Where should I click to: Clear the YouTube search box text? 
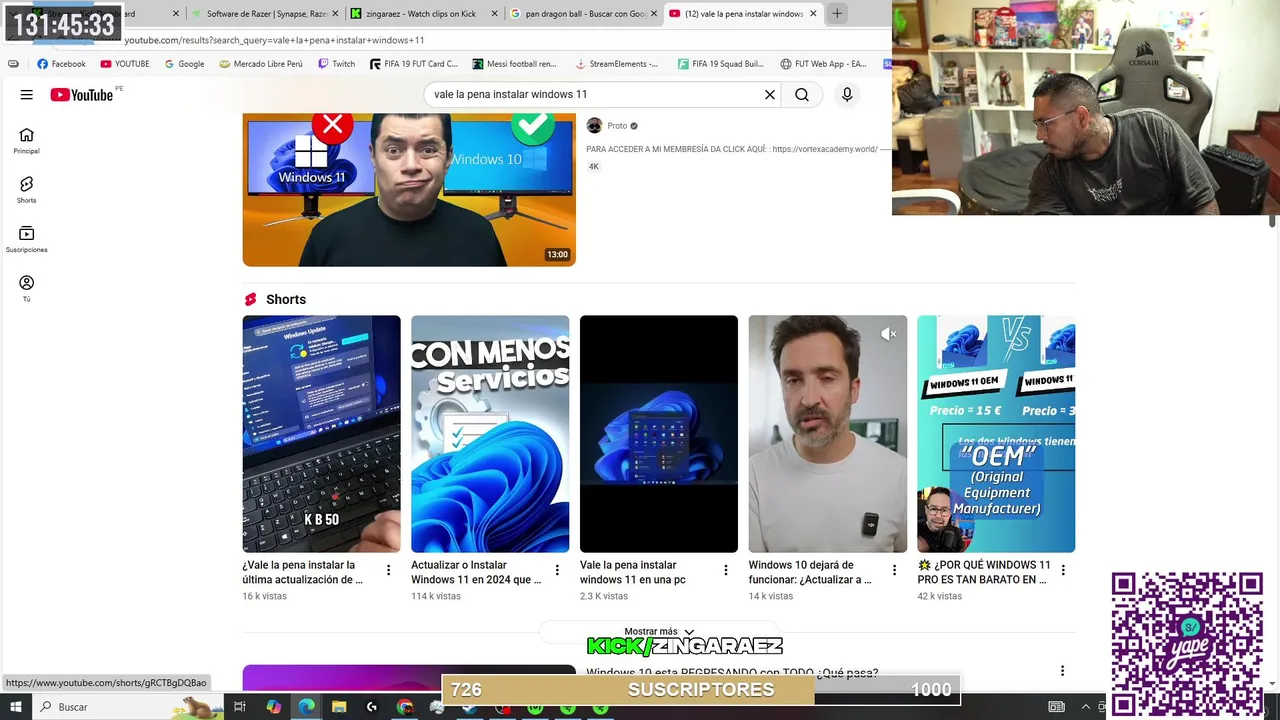[770, 94]
